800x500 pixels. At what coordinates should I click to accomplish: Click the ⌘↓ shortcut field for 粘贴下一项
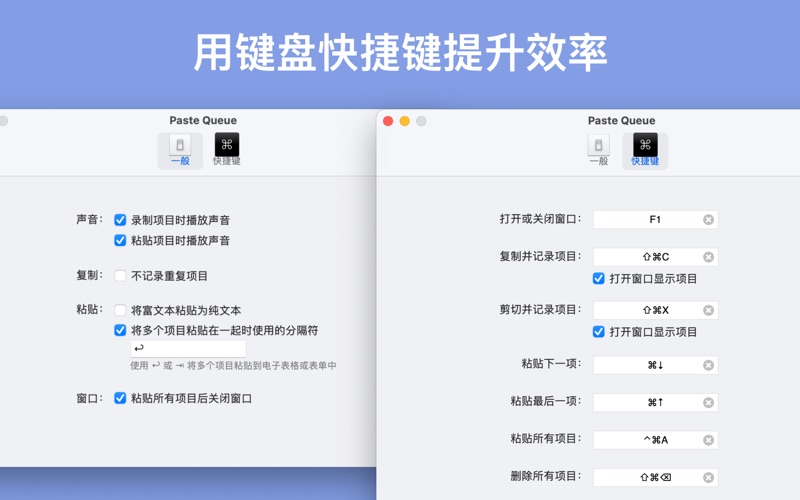[655, 365]
